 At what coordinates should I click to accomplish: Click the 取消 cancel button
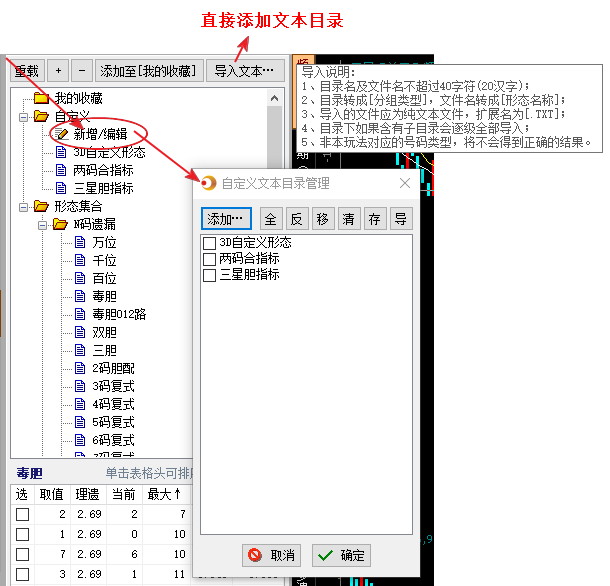[x=271, y=555]
